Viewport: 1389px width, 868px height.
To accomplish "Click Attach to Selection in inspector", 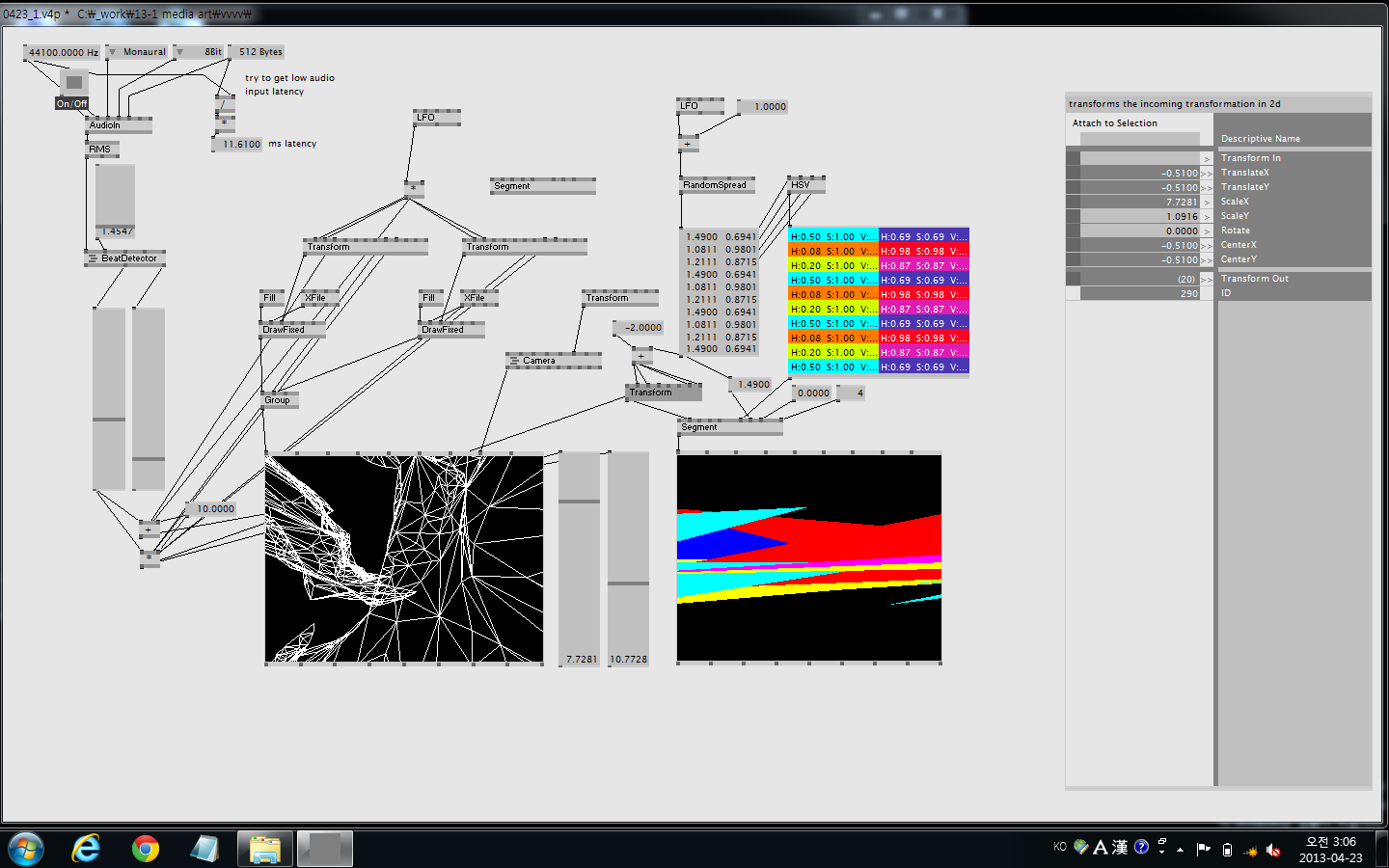I will pos(1114,123).
